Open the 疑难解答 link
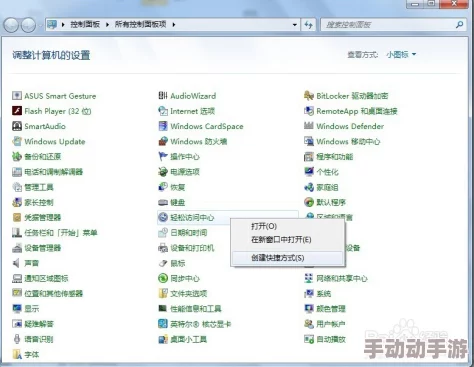This screenshot has width=474, height=367. pyautogui.click(x=39, y=324)
